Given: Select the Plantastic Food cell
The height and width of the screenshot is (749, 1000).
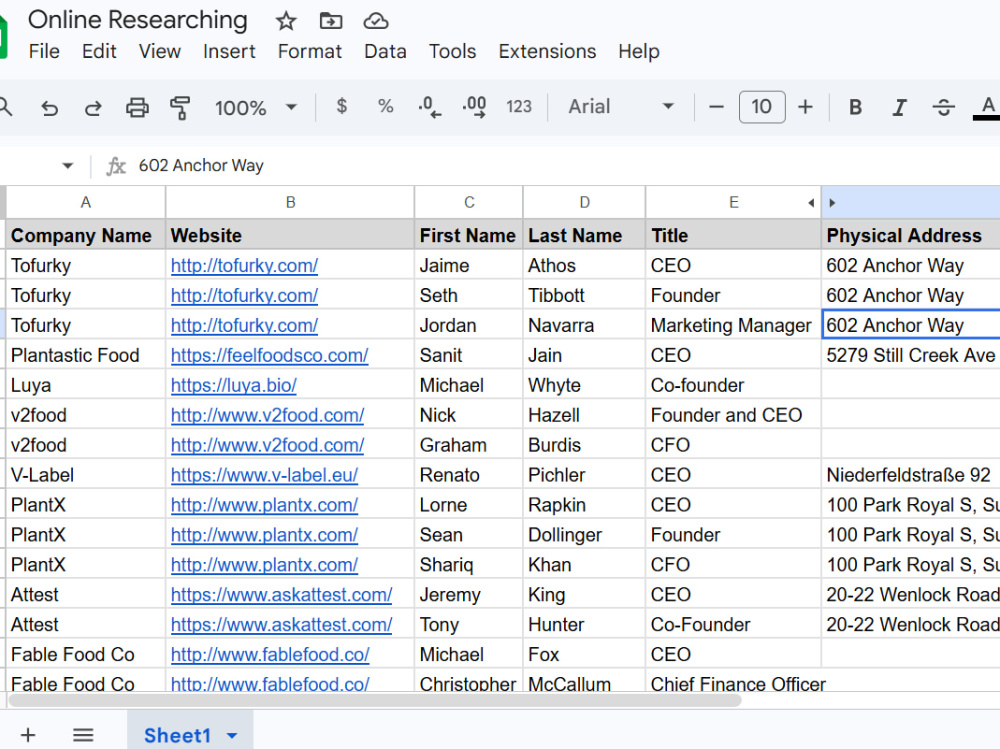Looking at the screenshot, I should coord(85,355).
